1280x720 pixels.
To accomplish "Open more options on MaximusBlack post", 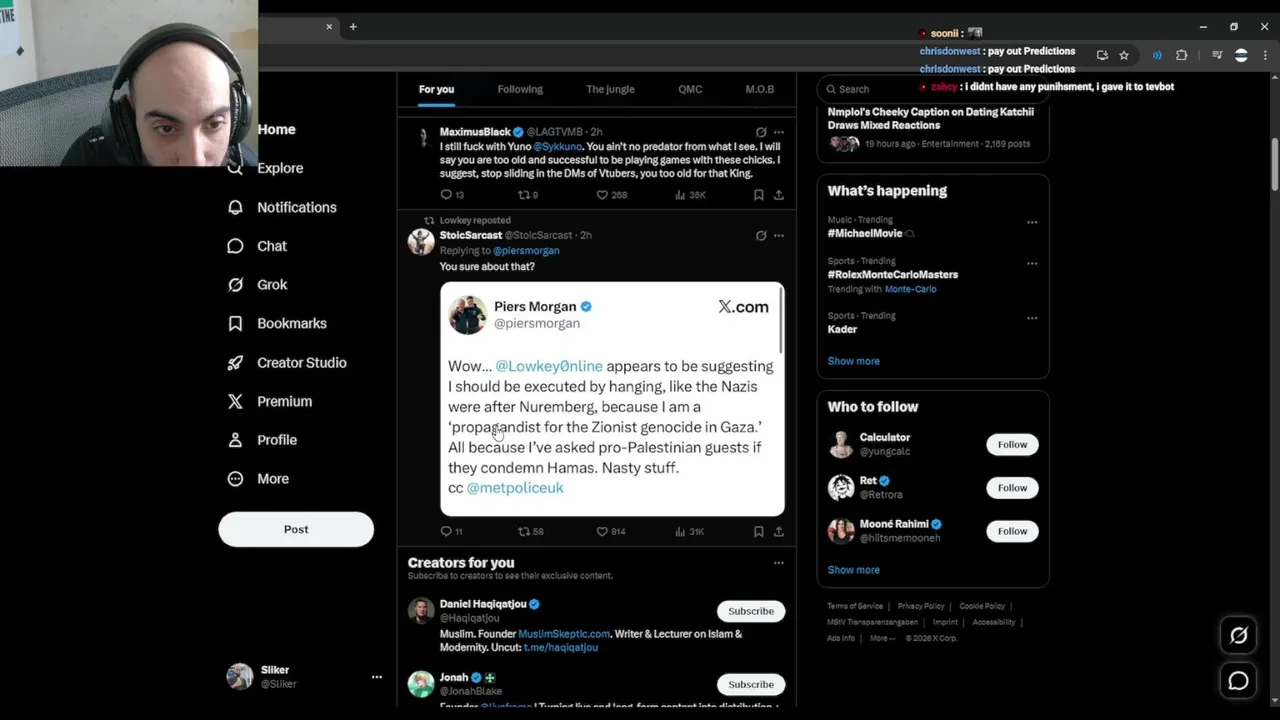I will tap(779, 132).
